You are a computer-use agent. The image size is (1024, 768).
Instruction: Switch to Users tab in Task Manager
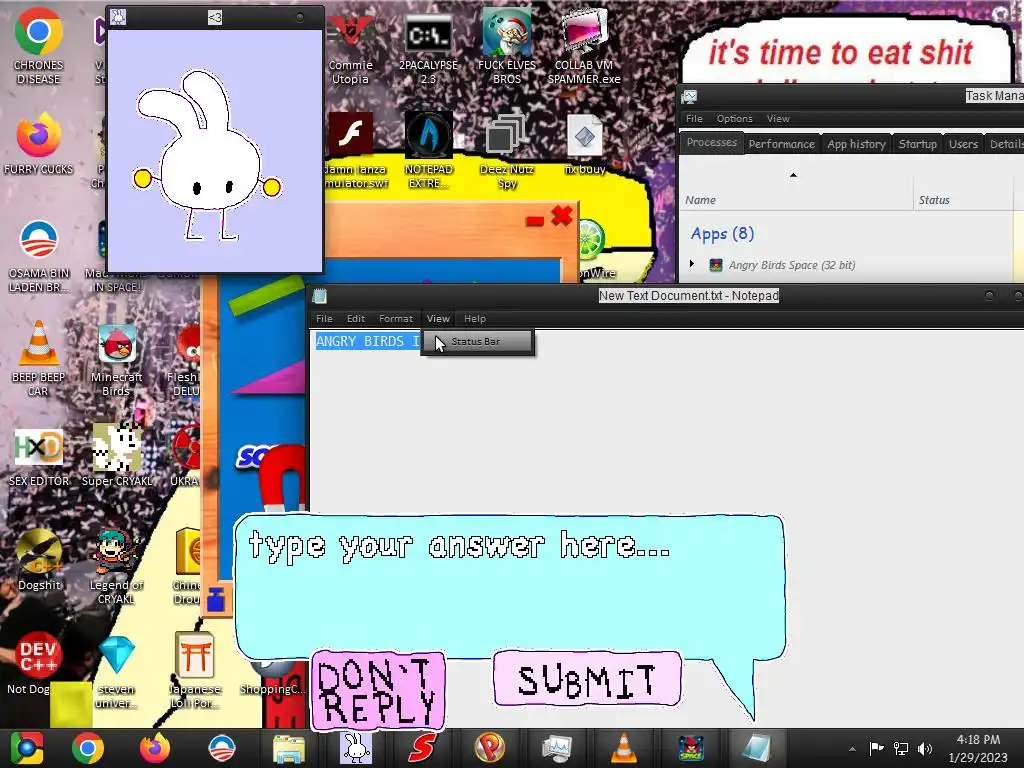(963, 144)
